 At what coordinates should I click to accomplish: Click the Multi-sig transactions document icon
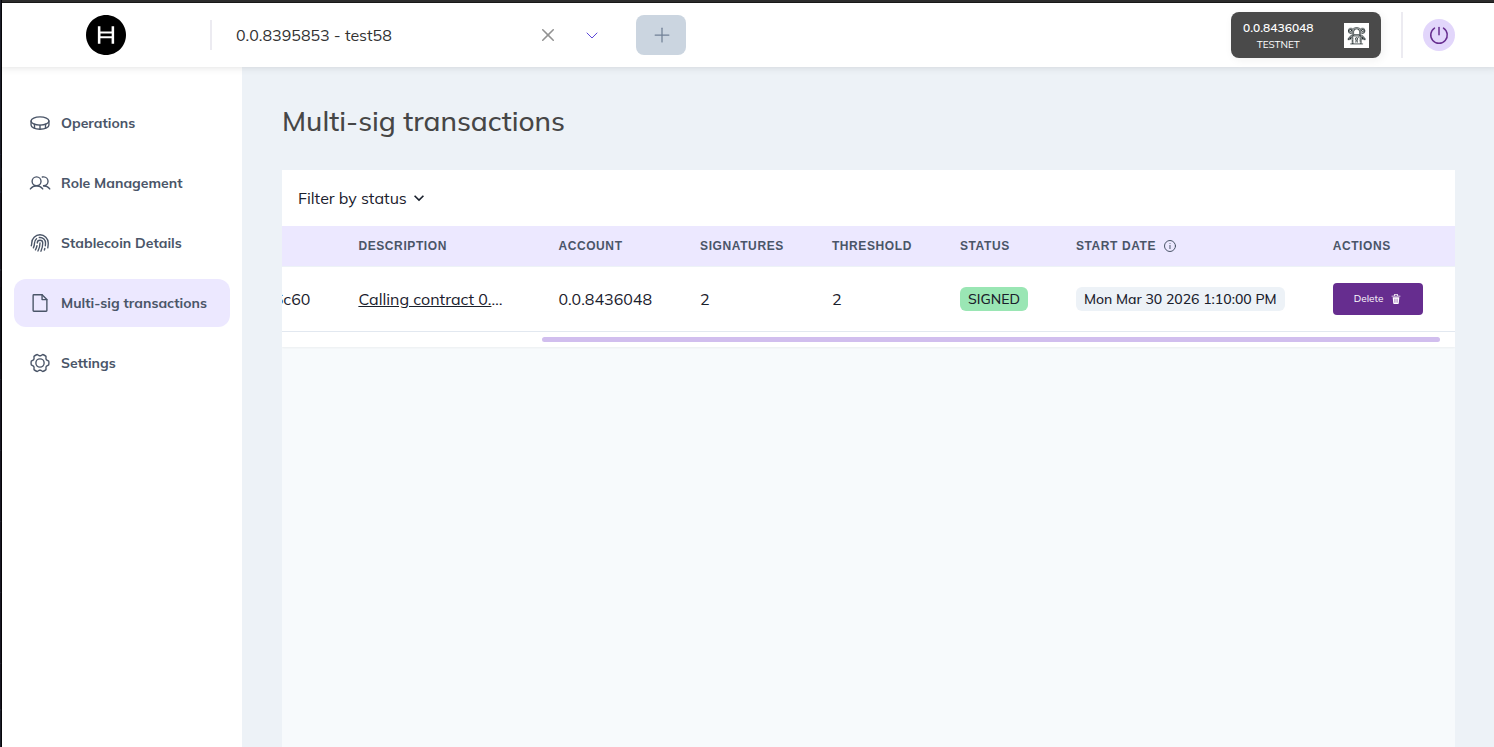pos(40,302)
